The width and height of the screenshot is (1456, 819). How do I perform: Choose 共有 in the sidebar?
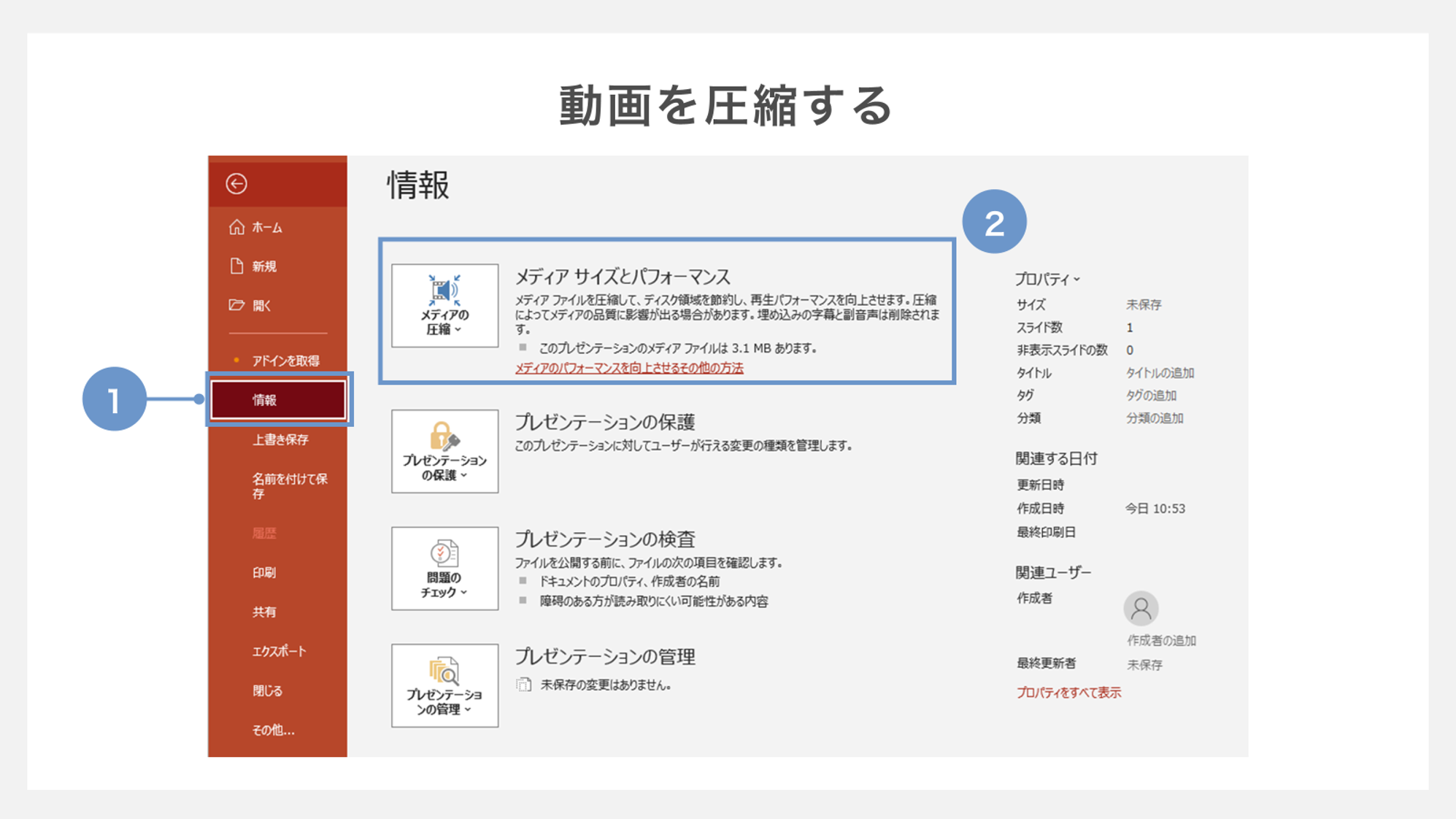coord(264,612)
